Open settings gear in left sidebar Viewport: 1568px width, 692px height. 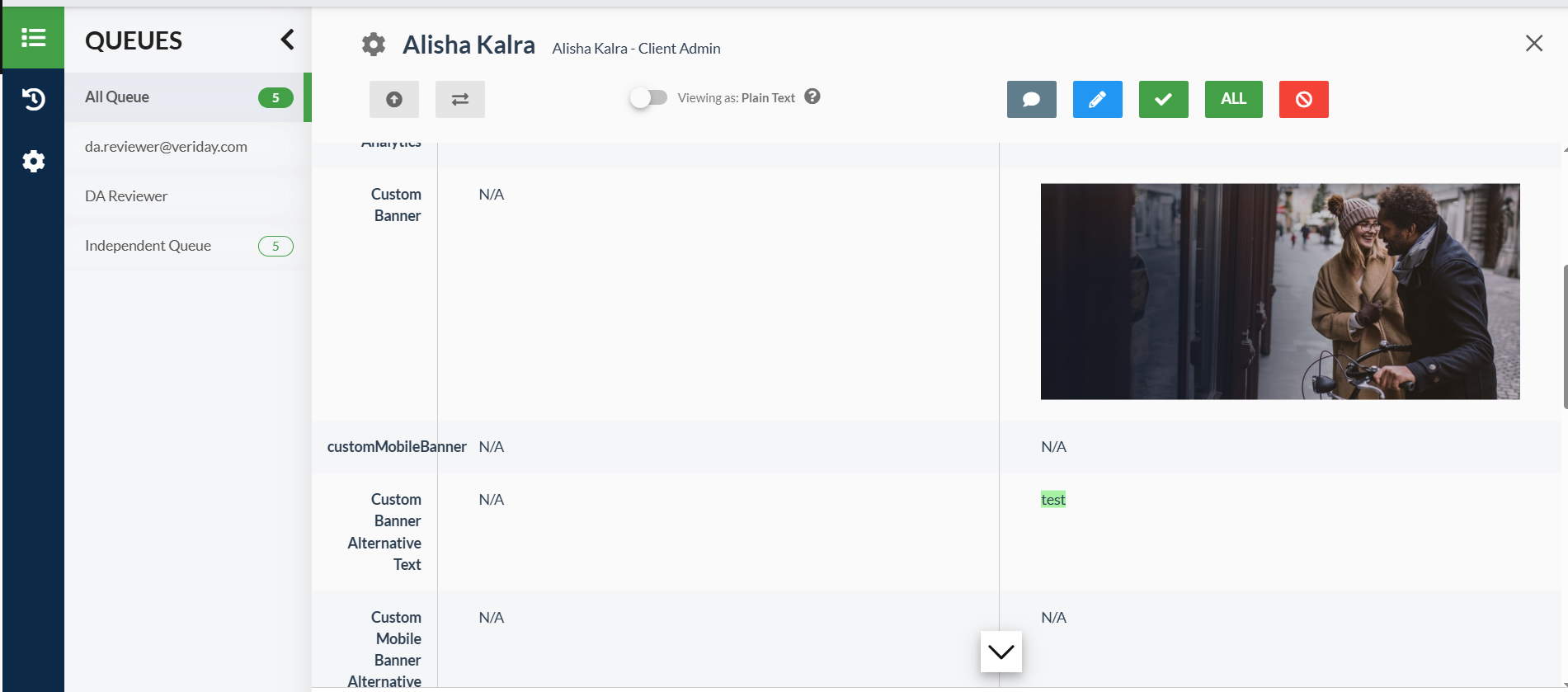33,161
